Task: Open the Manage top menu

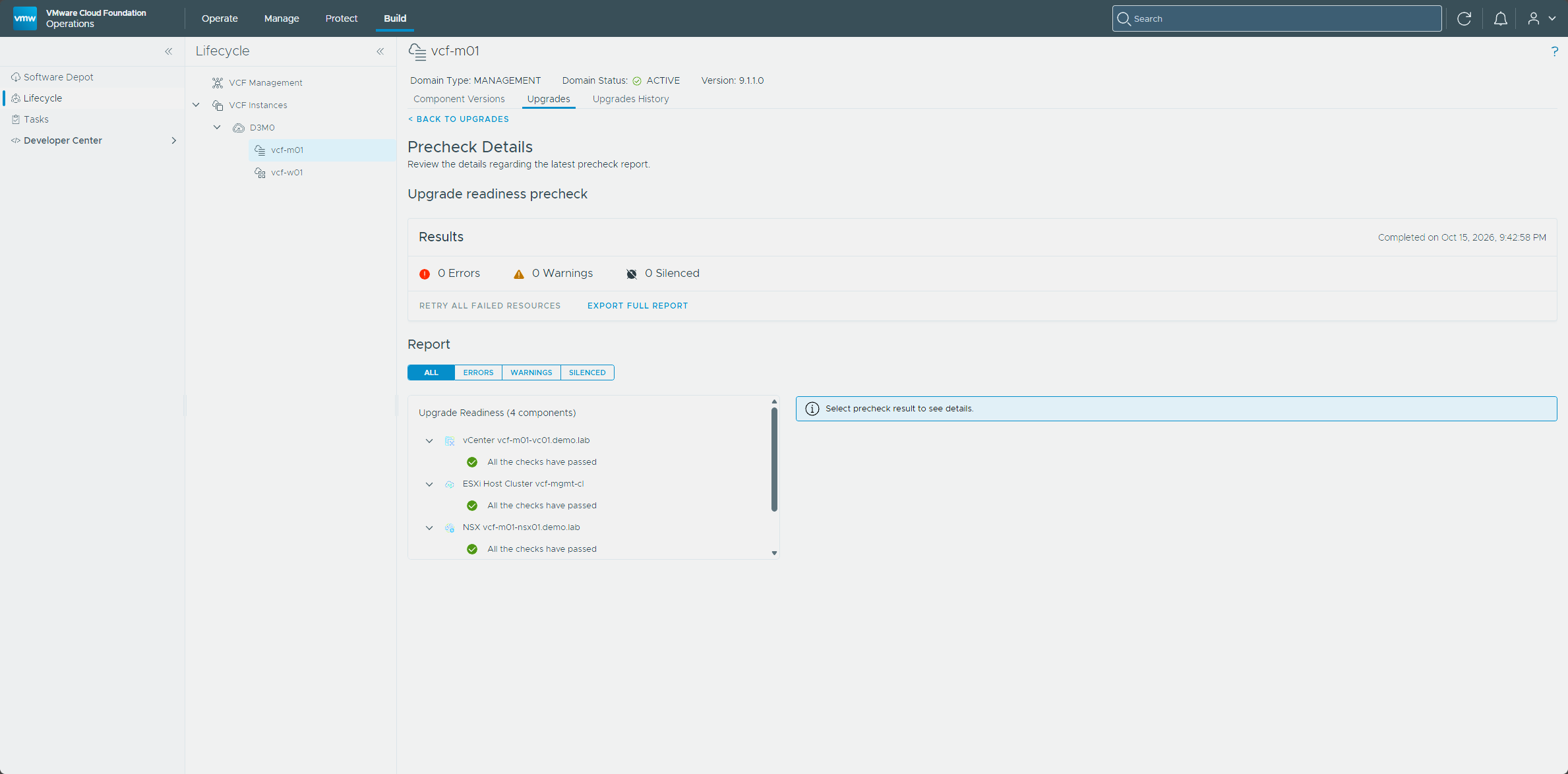Action: tap(282, 18)
